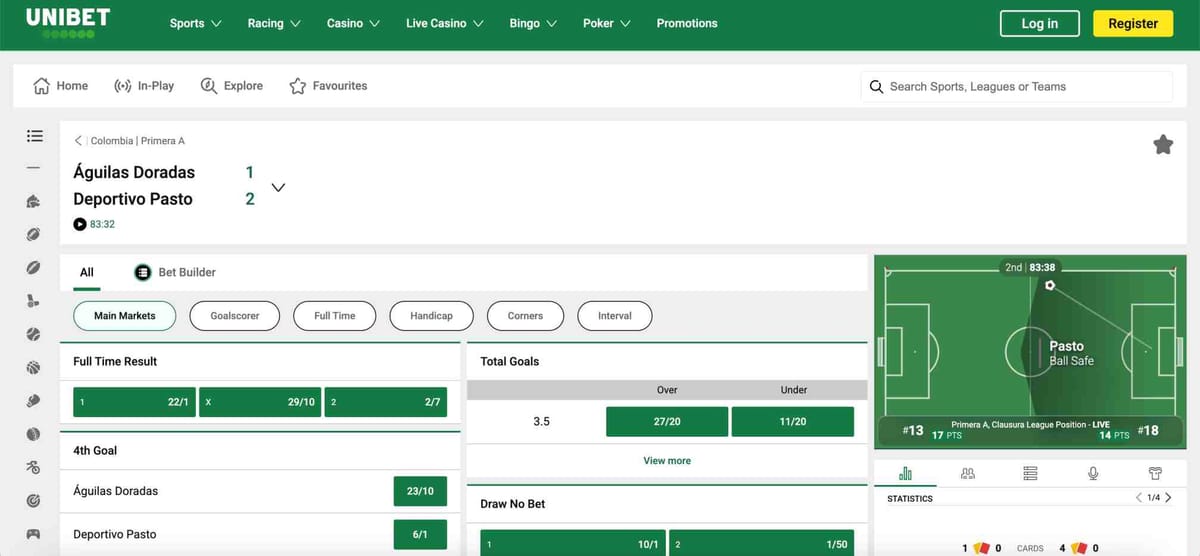The image size is (1200, 556).
Task: Open head-to-head players tab icon
Action: pos(968,473)
